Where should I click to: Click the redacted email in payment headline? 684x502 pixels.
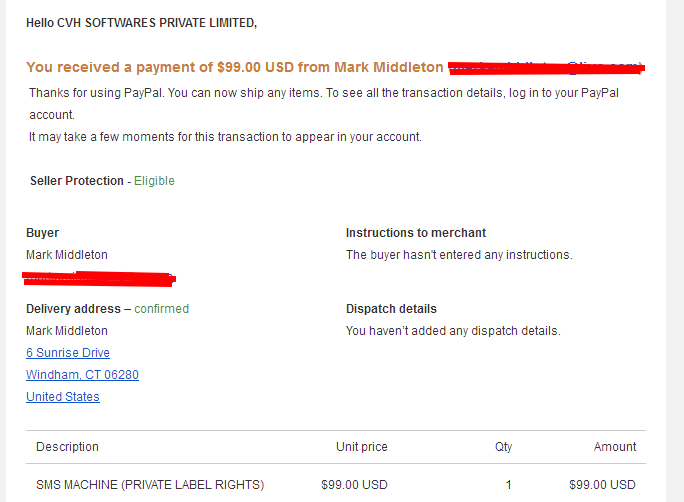pyautogui.click(x=547, y=68)
